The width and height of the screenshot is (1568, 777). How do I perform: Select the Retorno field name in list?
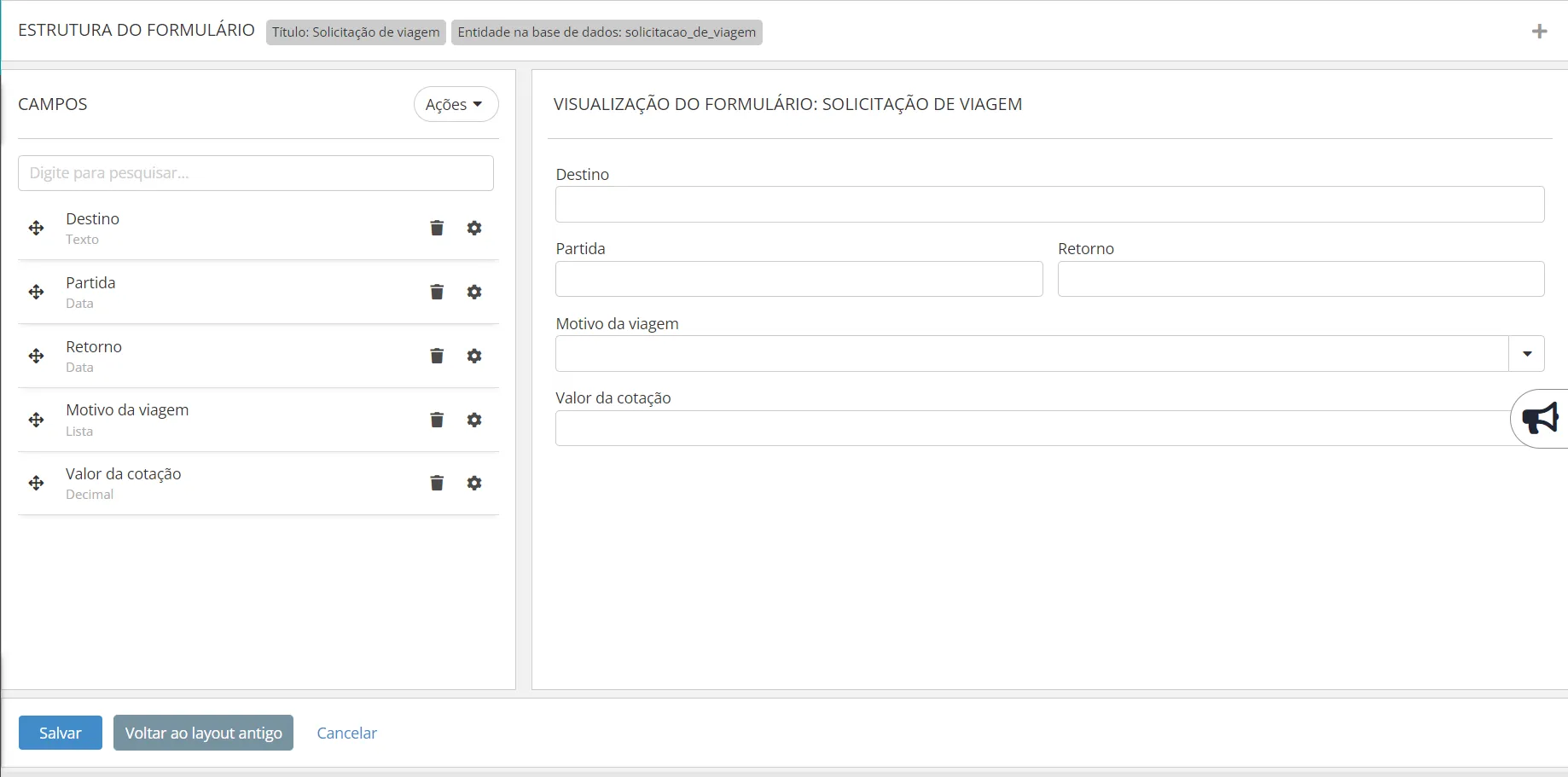94,346
